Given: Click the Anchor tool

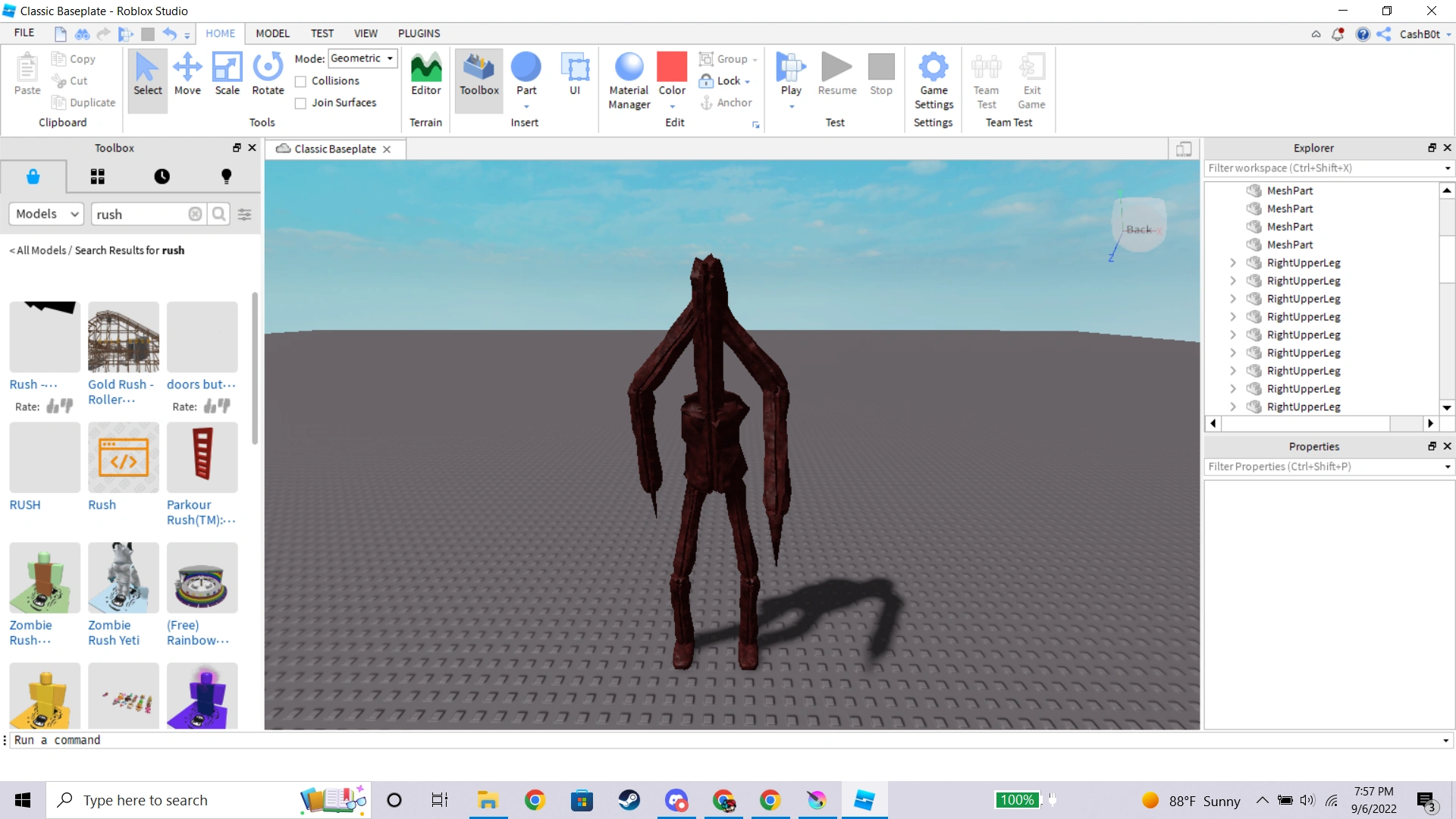Looking at the screenshot, I should pos(726,102).
